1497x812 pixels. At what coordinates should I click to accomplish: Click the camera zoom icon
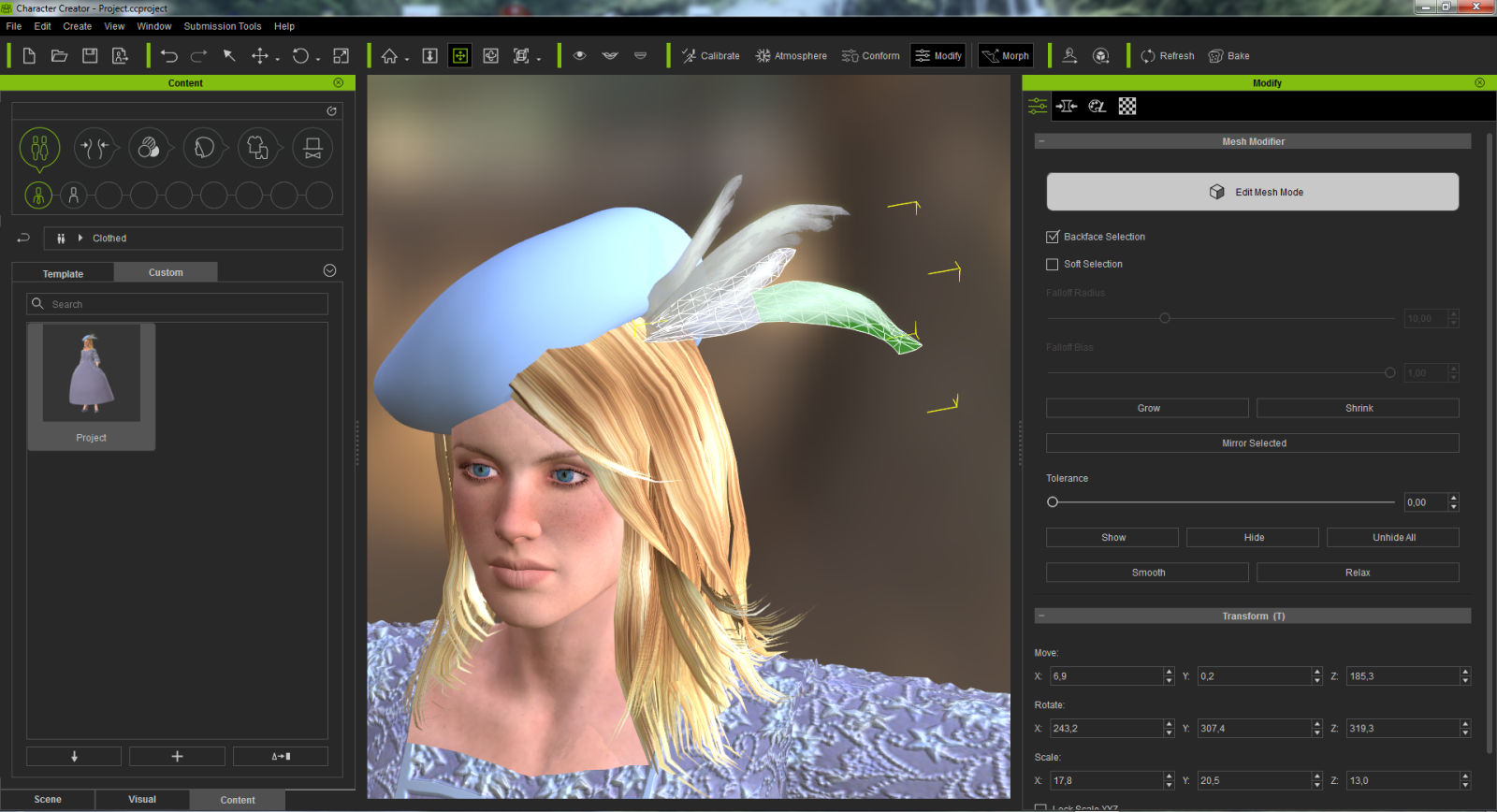tap(429, 56)
